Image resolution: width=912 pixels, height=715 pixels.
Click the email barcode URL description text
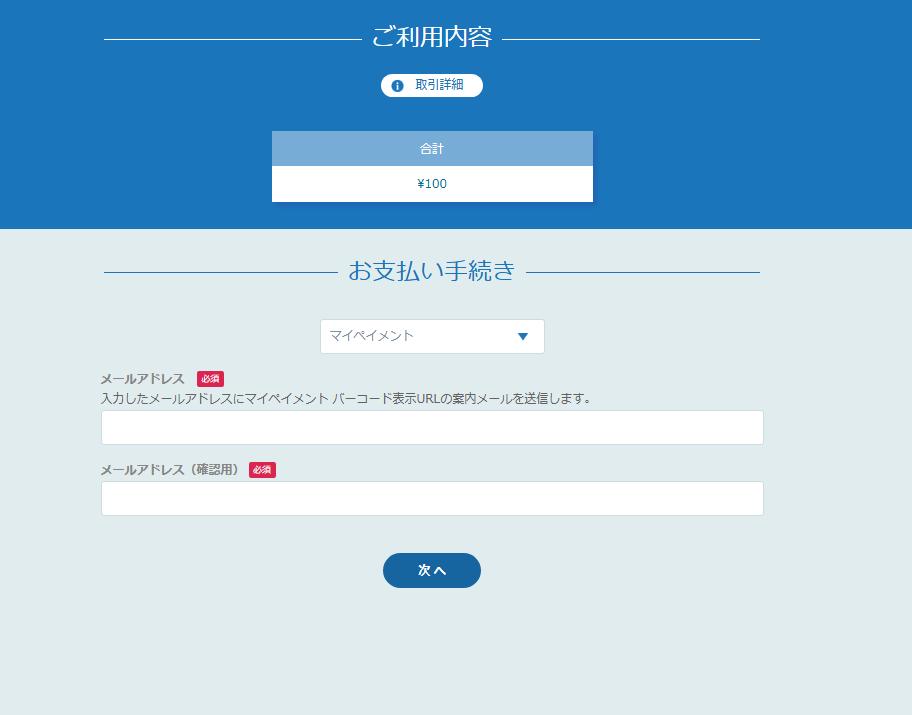click(346, 398)
